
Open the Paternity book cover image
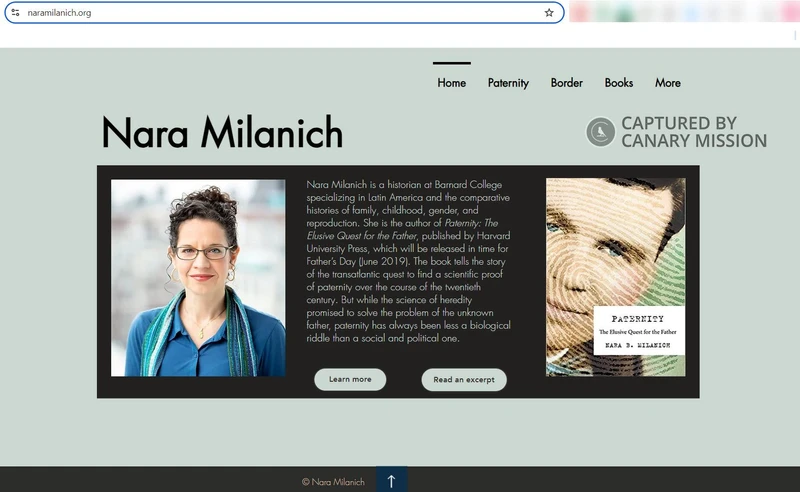pos(615,250)
